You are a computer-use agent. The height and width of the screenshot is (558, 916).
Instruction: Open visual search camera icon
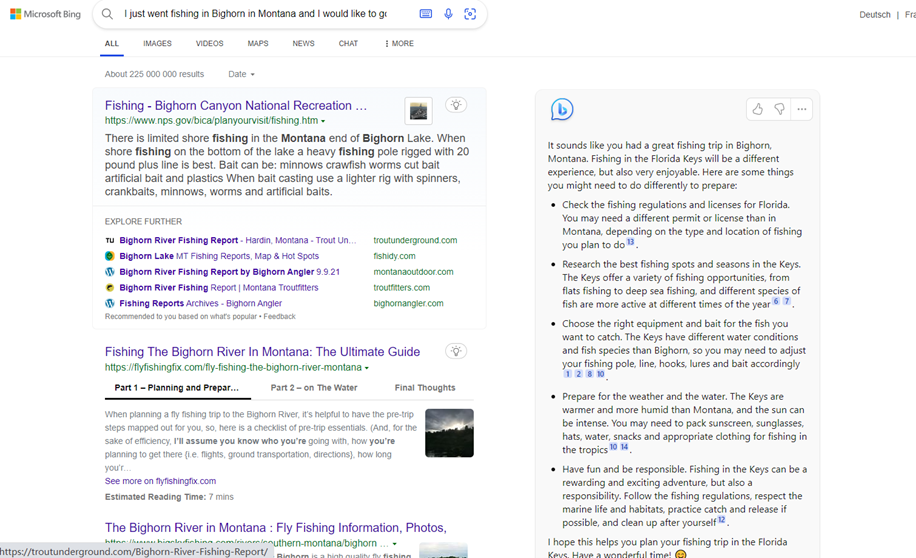pyautogui.click(x=470, y=14)
